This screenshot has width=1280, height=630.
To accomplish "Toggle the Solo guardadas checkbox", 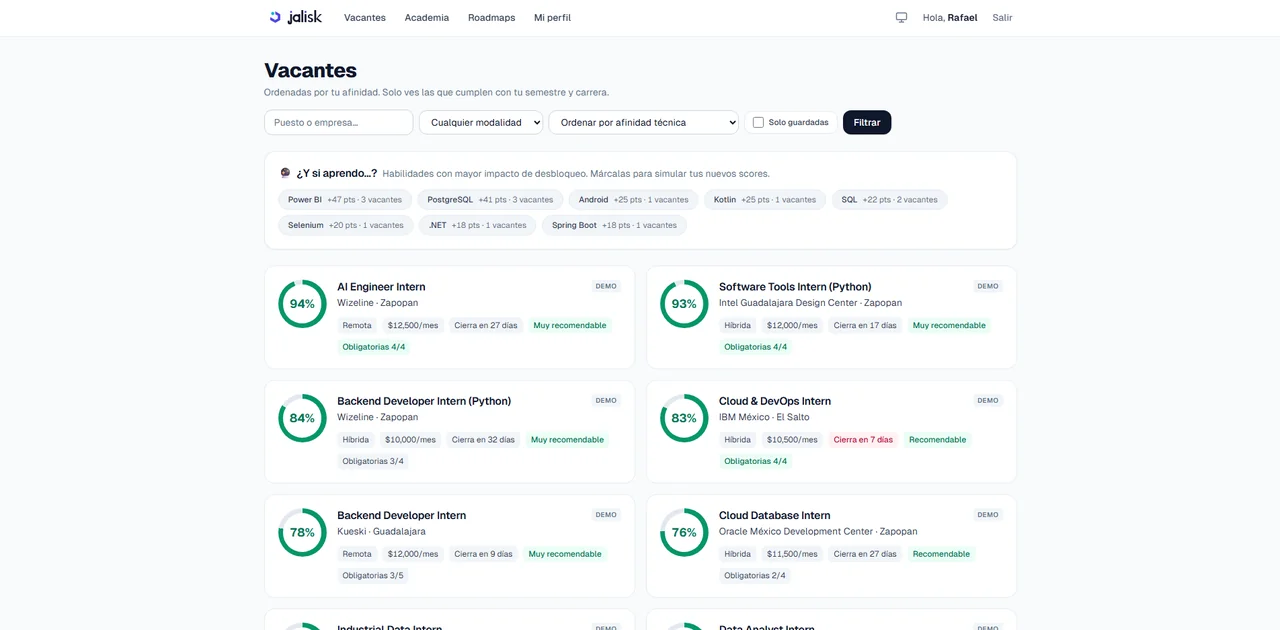I will pos(758,123).
